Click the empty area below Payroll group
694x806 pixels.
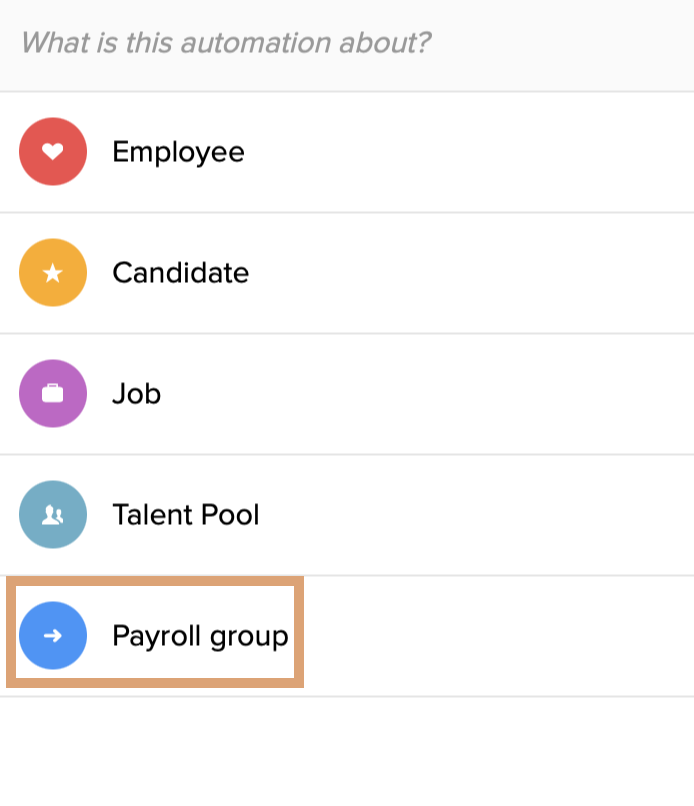click(347, 750)
